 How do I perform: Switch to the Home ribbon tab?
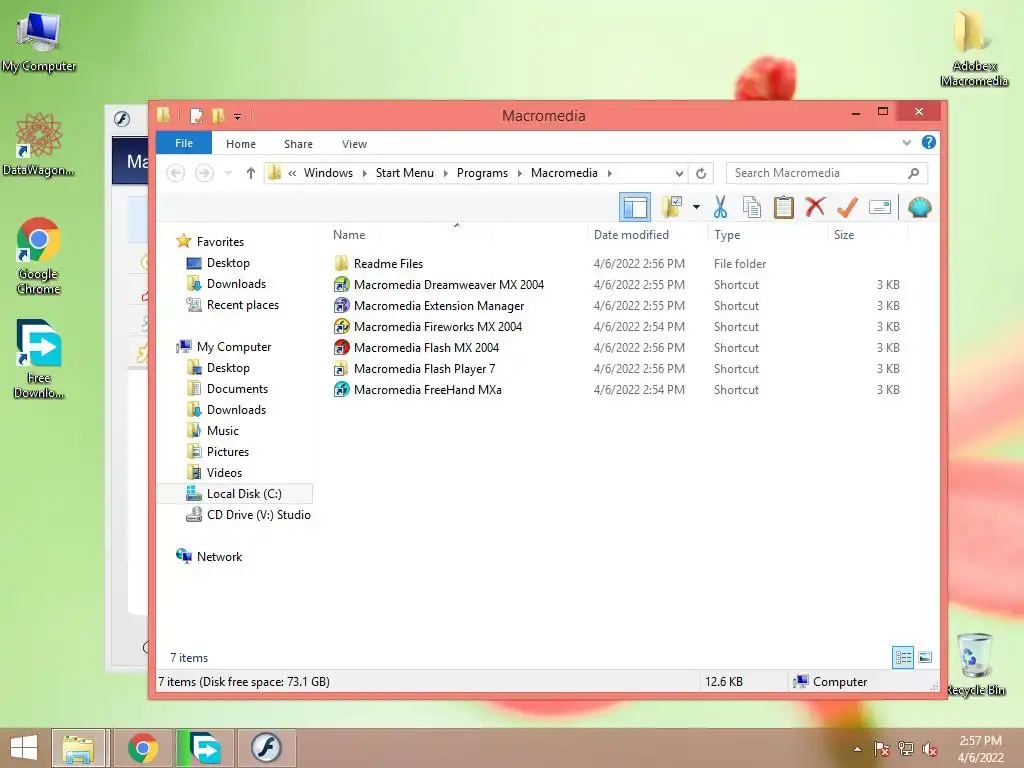[240, 144]
